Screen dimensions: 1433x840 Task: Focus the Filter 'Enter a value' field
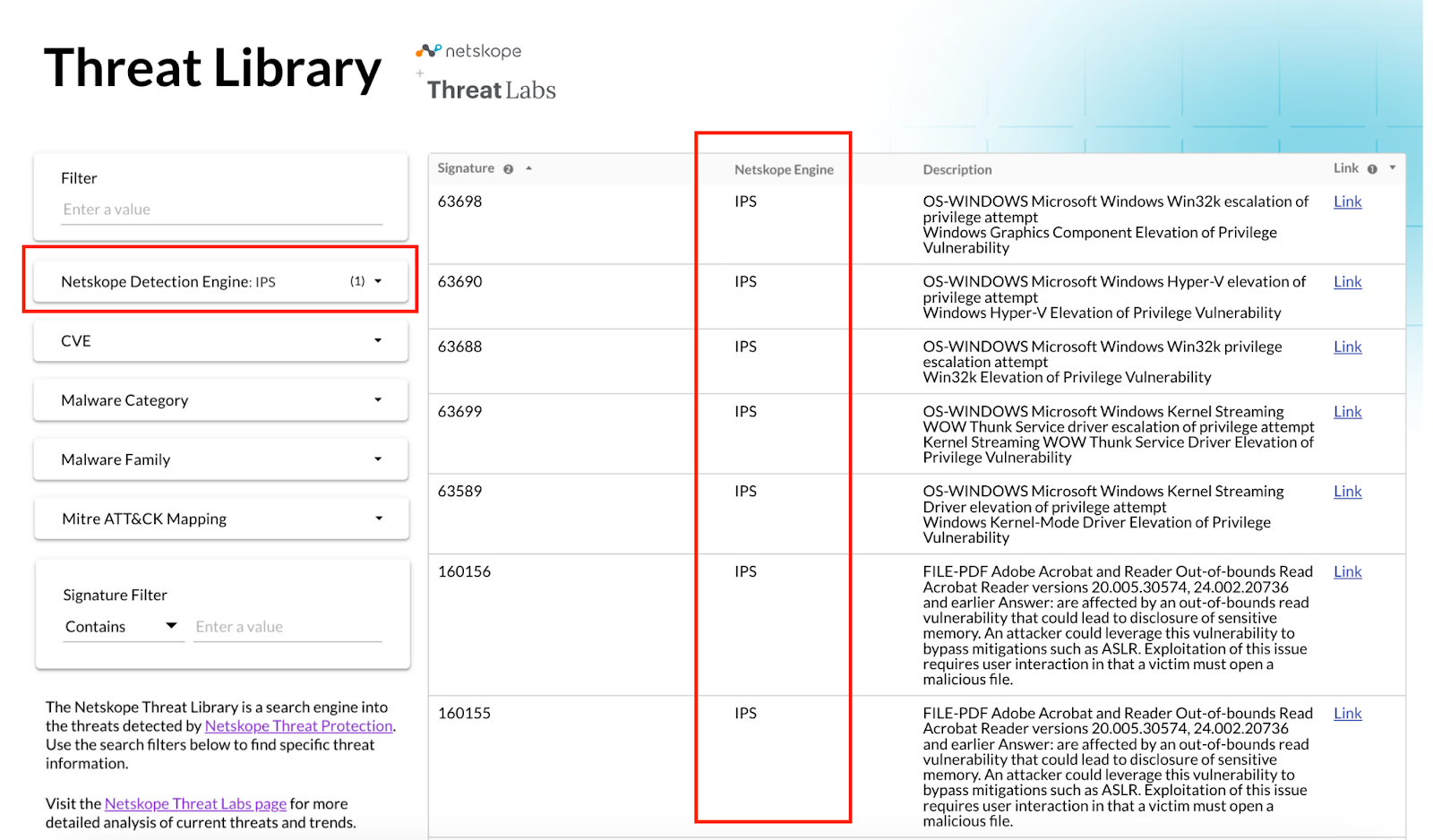222,210
